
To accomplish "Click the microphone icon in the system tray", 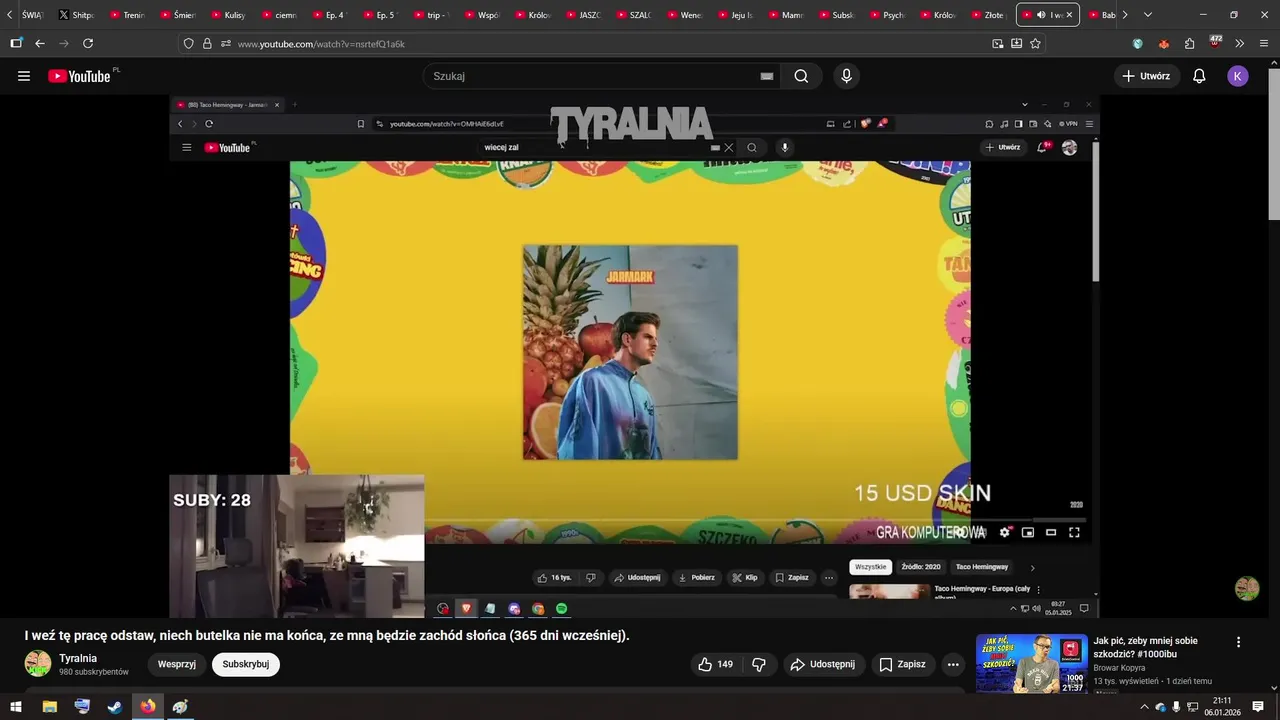I will click(1177, 707).
